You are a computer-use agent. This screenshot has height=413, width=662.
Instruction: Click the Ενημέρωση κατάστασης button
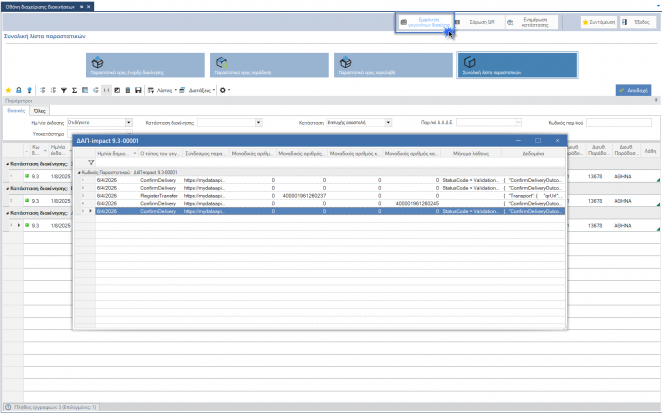point(532,22)
